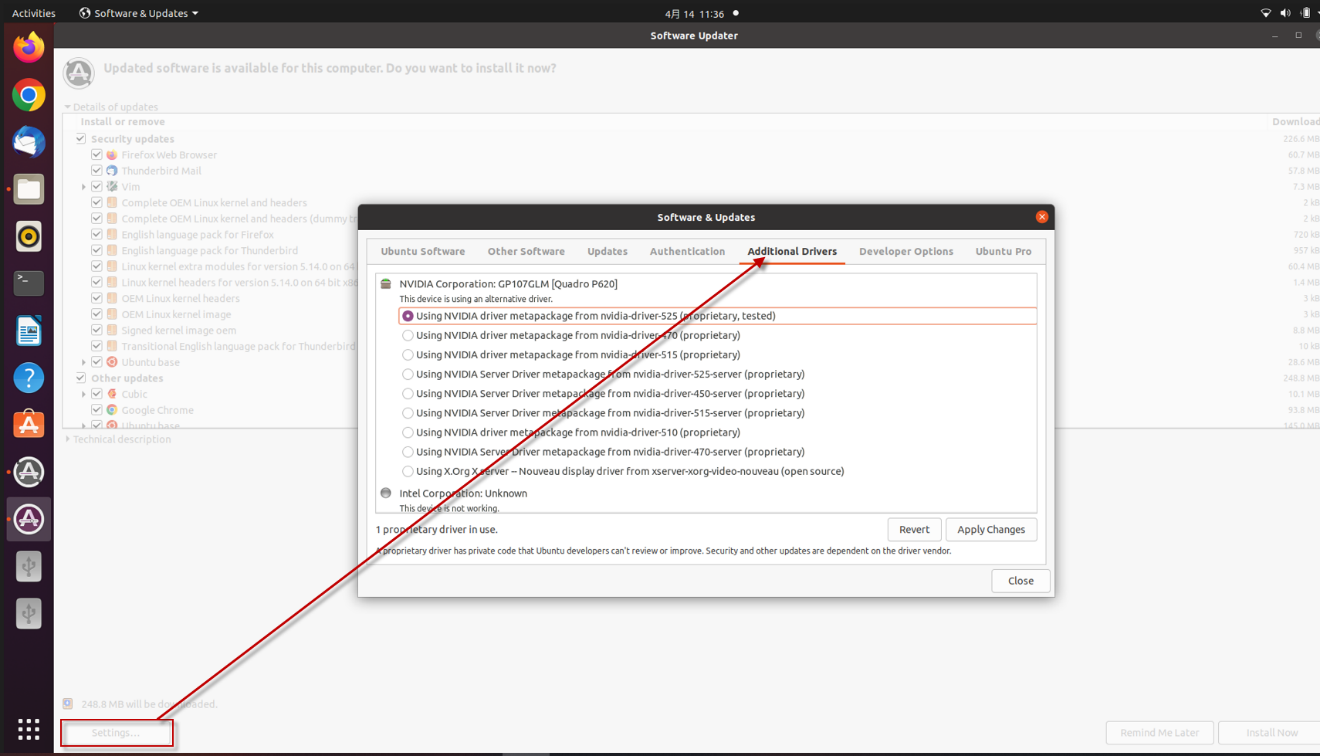Open Firefox from the dock
Viewport: 1320px width, 756px height.
(29, 47)
